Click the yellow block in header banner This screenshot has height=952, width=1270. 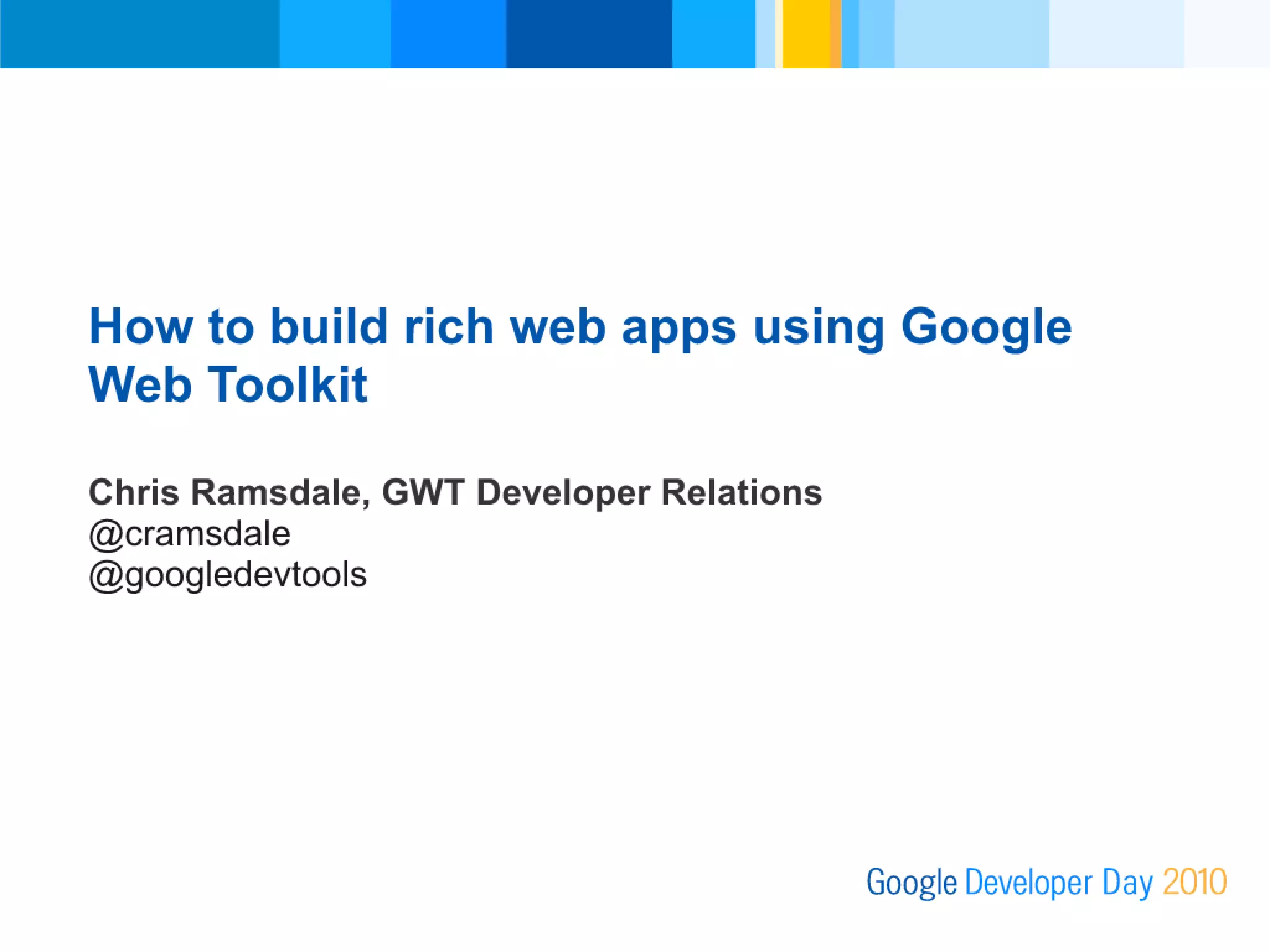click(x=806, y=34)
